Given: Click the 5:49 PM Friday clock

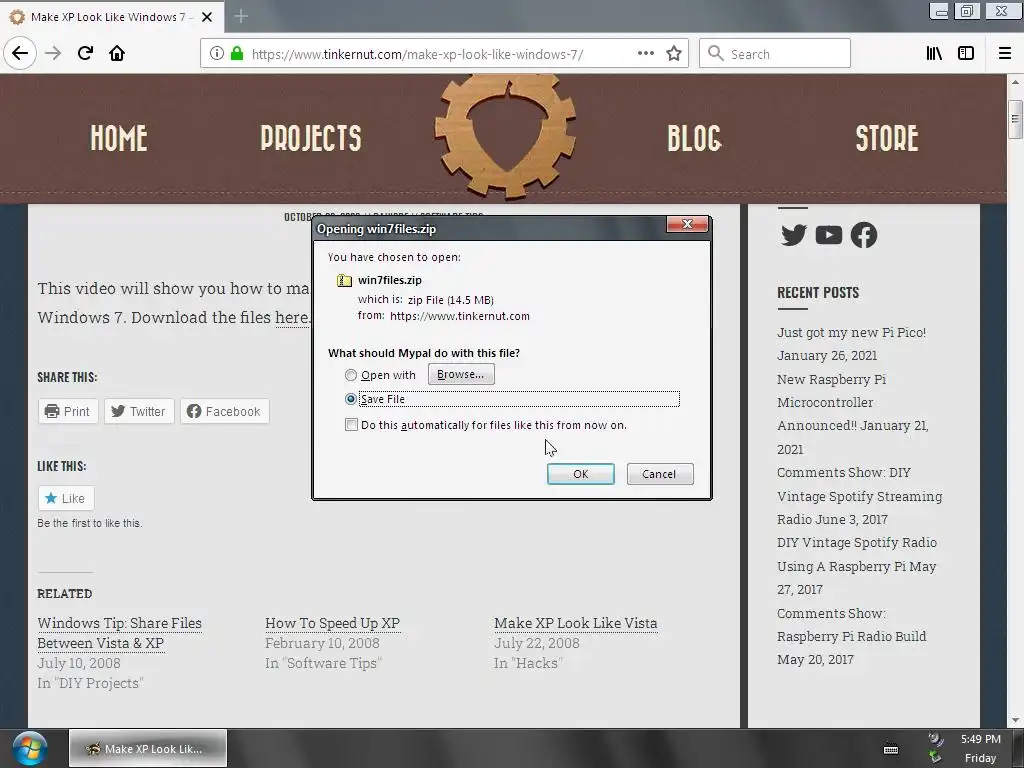Looking at the screenshot, I should point(980,748).
